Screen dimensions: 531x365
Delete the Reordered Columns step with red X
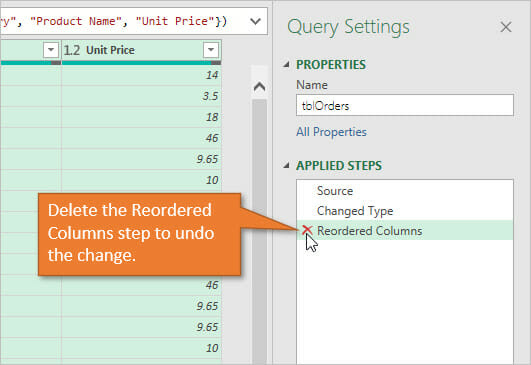click(x=307, y=230)
